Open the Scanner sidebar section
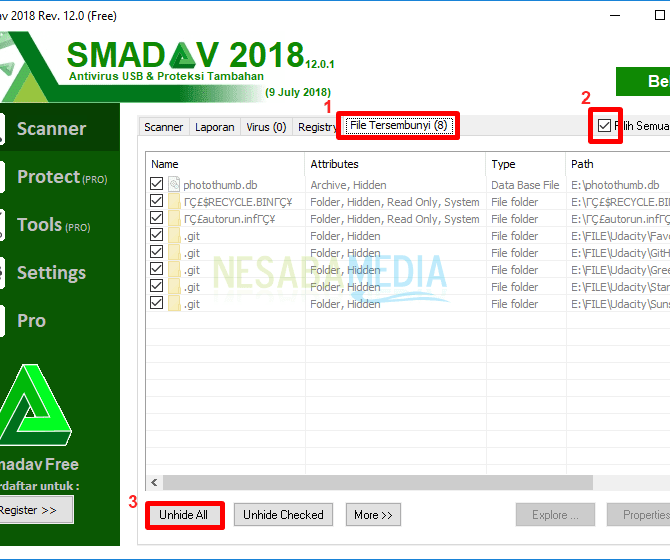Image resolution: width=670 pixels, height=560 pixels. pyautogui.click(x=60, y=128)
